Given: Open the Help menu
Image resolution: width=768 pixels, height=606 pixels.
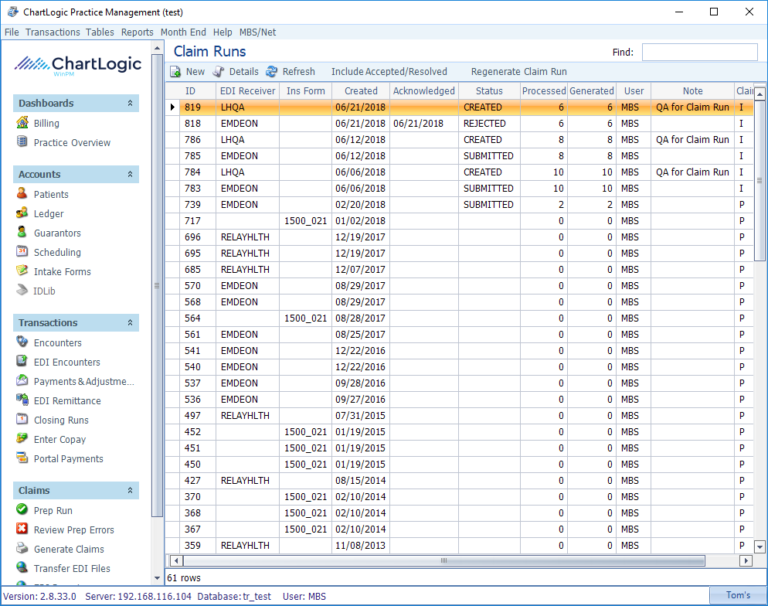Looking at the screenshot, I should coord(222,32).
